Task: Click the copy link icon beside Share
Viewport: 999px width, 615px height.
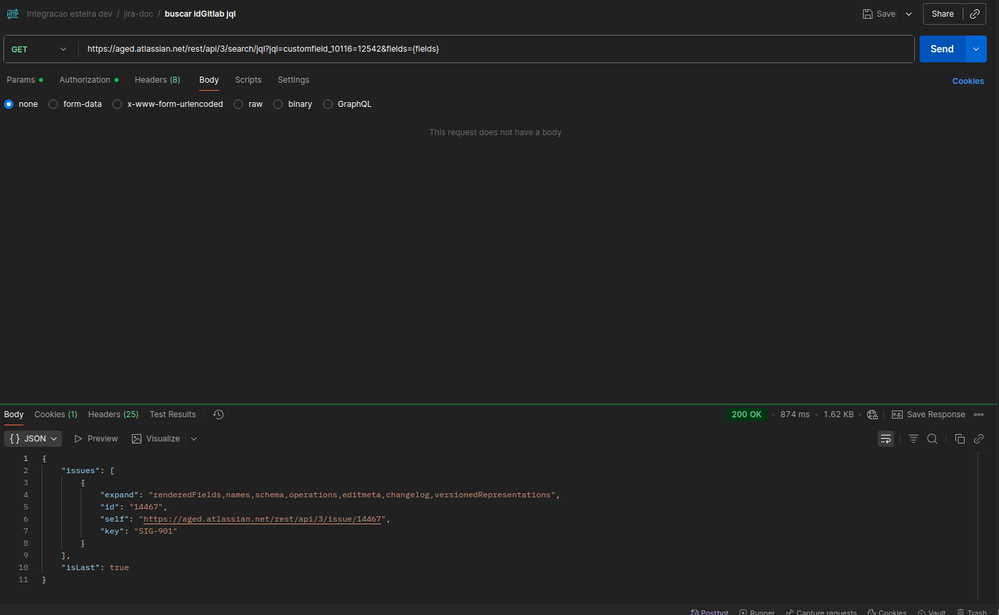Action: 974,14
